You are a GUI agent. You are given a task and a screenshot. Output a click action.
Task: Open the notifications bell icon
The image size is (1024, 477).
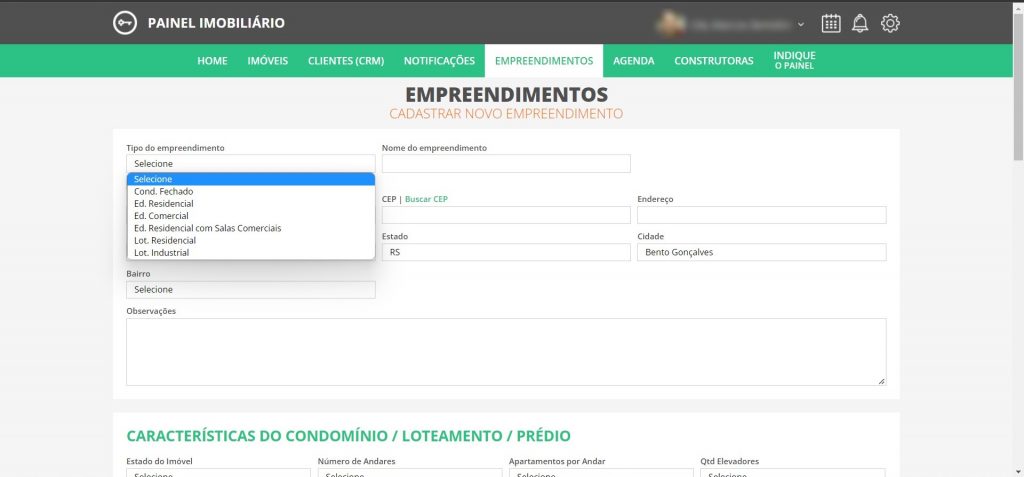(860, 23)
